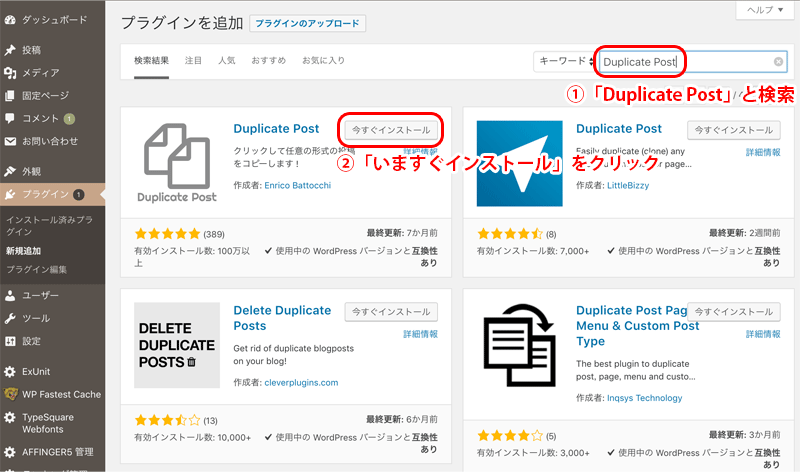Switch to the 人気 tab

(x=227, y=61)
